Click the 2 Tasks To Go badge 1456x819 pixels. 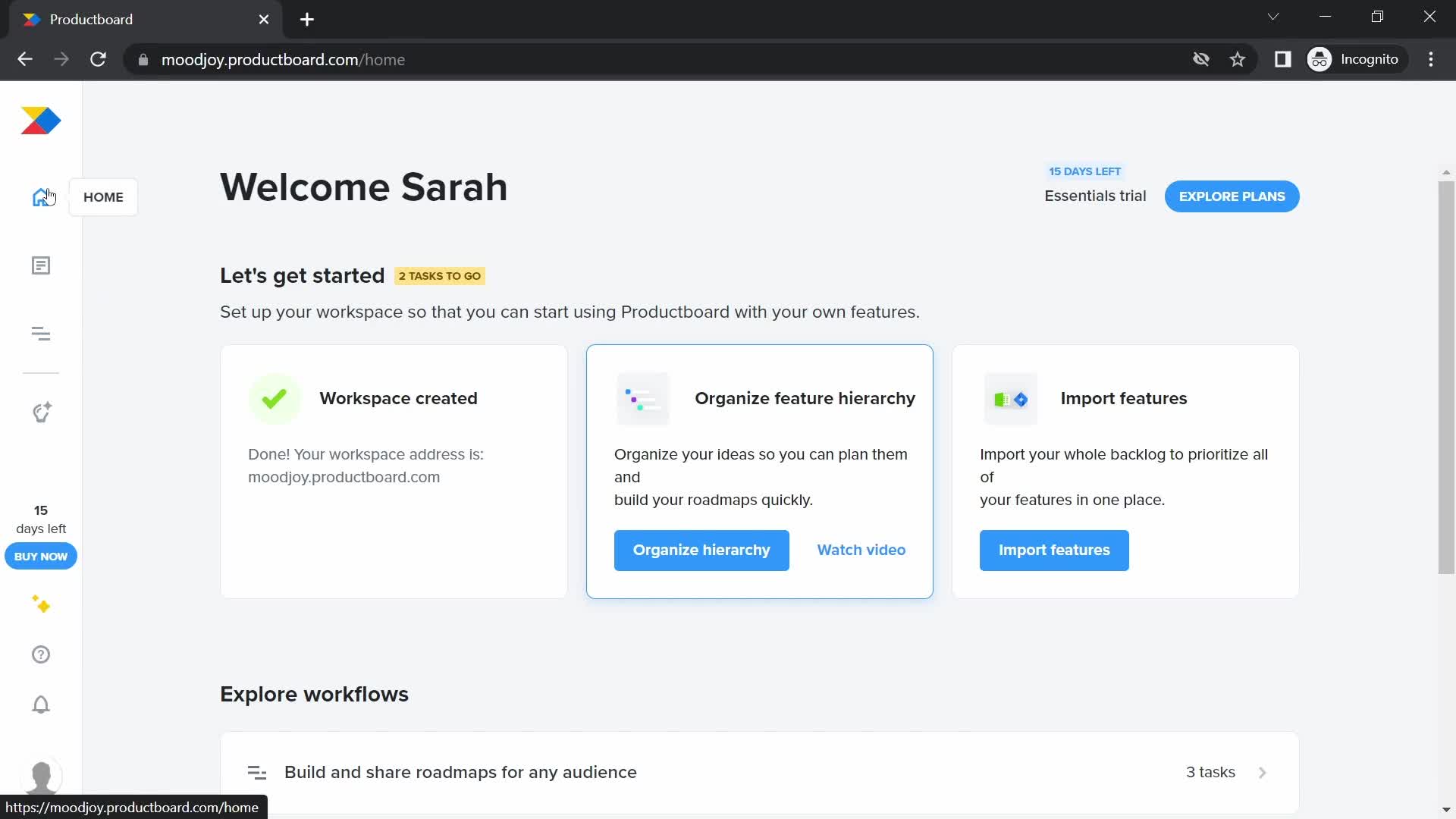point(440,276)
